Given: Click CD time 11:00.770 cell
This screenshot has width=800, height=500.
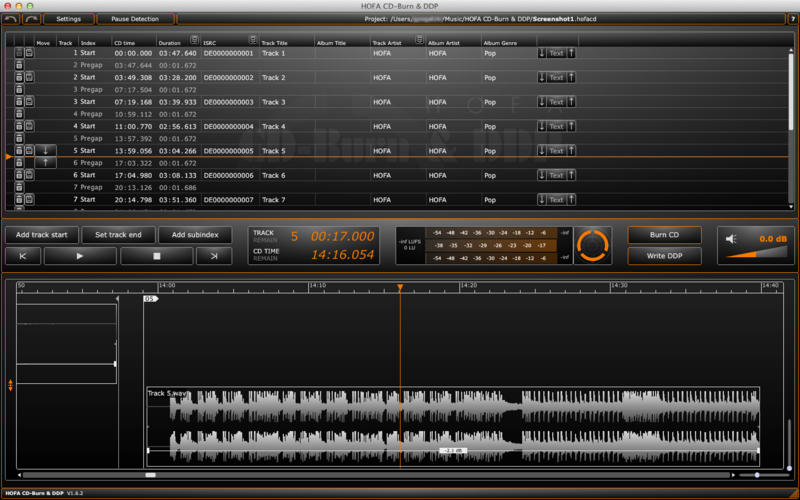Looking at the screenshot, I should pyautogui.click(x=133, y=127).
